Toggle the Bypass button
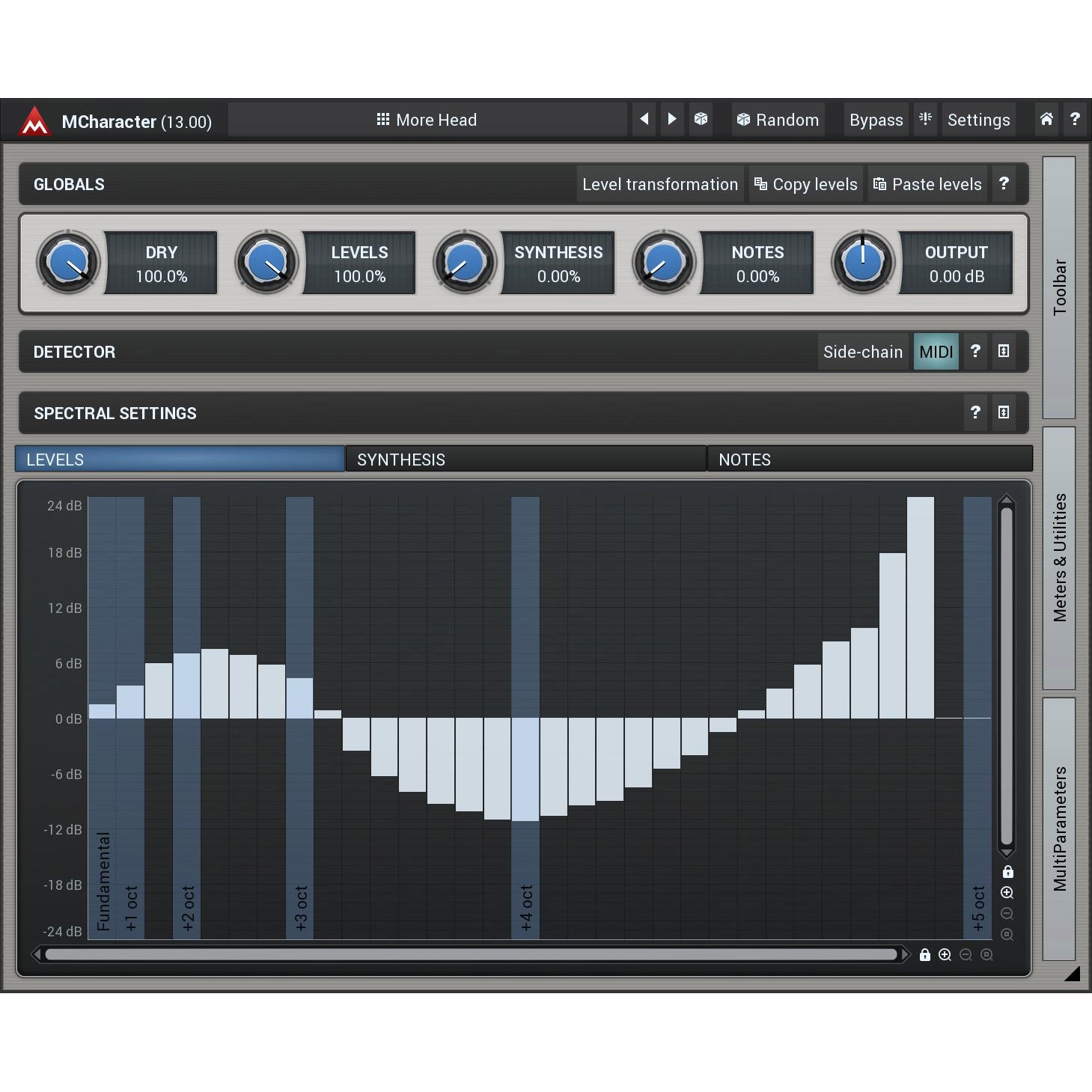Image resolution: width=1092 pixels, height=1092 pixels. pyautogui.click(x=876, y=120)
